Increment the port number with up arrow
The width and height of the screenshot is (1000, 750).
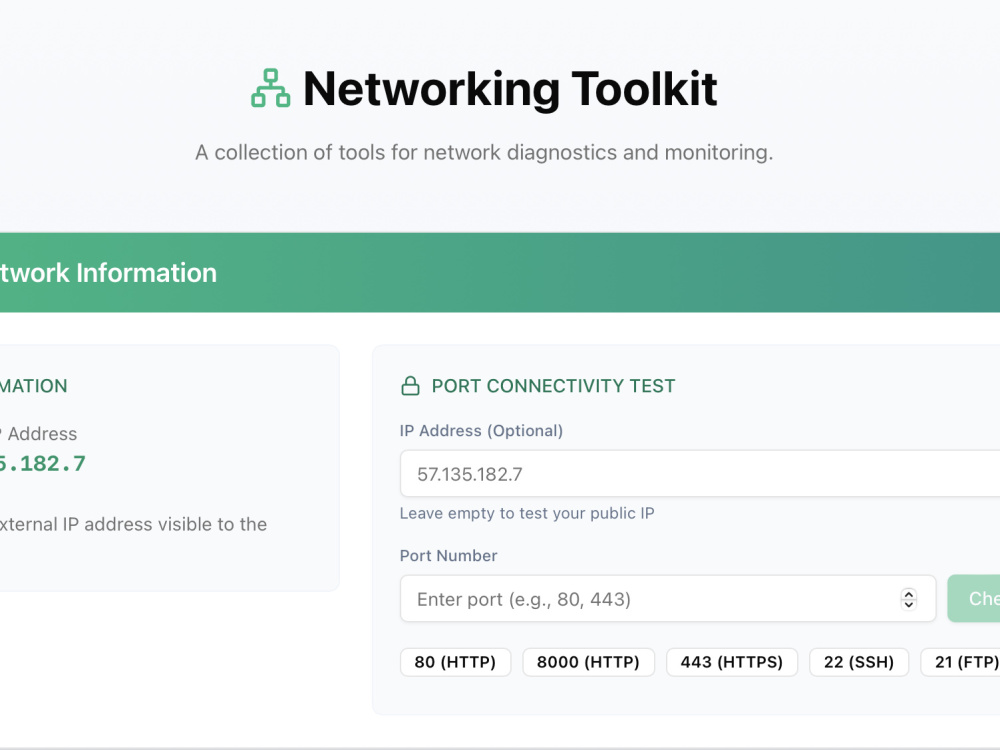coord(909,594)
